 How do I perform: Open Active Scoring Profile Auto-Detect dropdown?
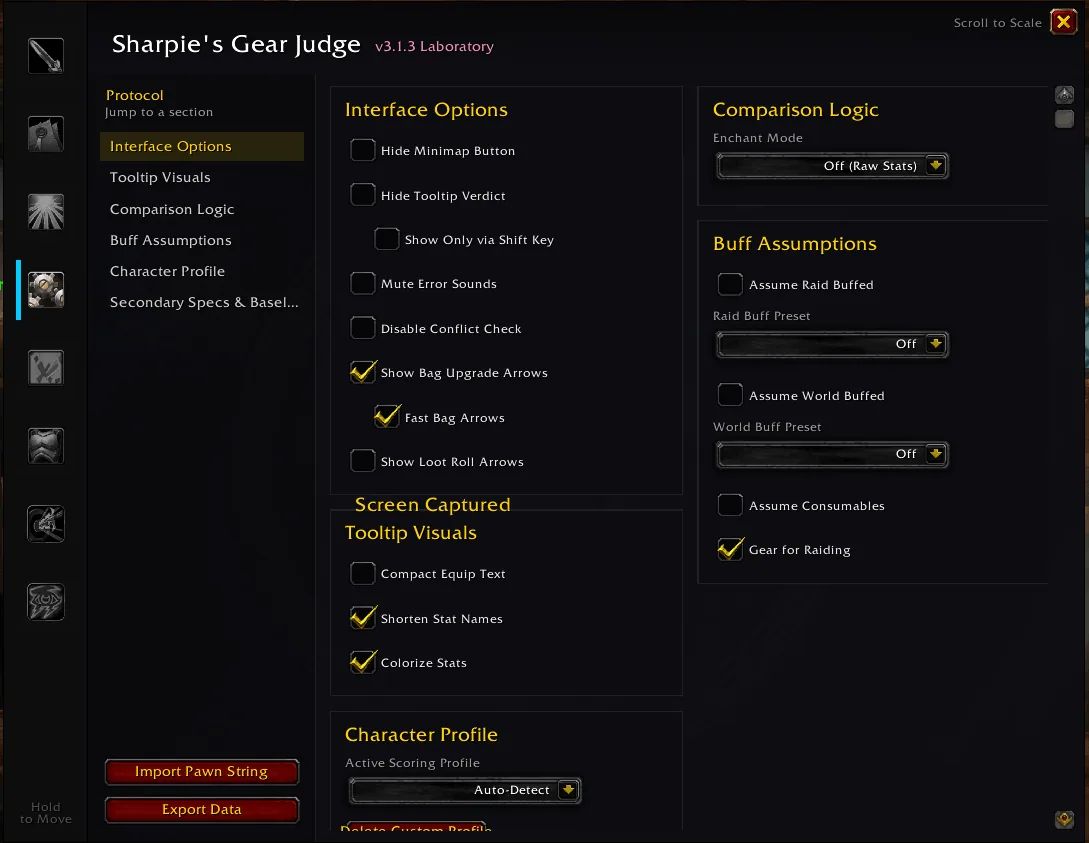pyautogui.click(x=465, y=790)
